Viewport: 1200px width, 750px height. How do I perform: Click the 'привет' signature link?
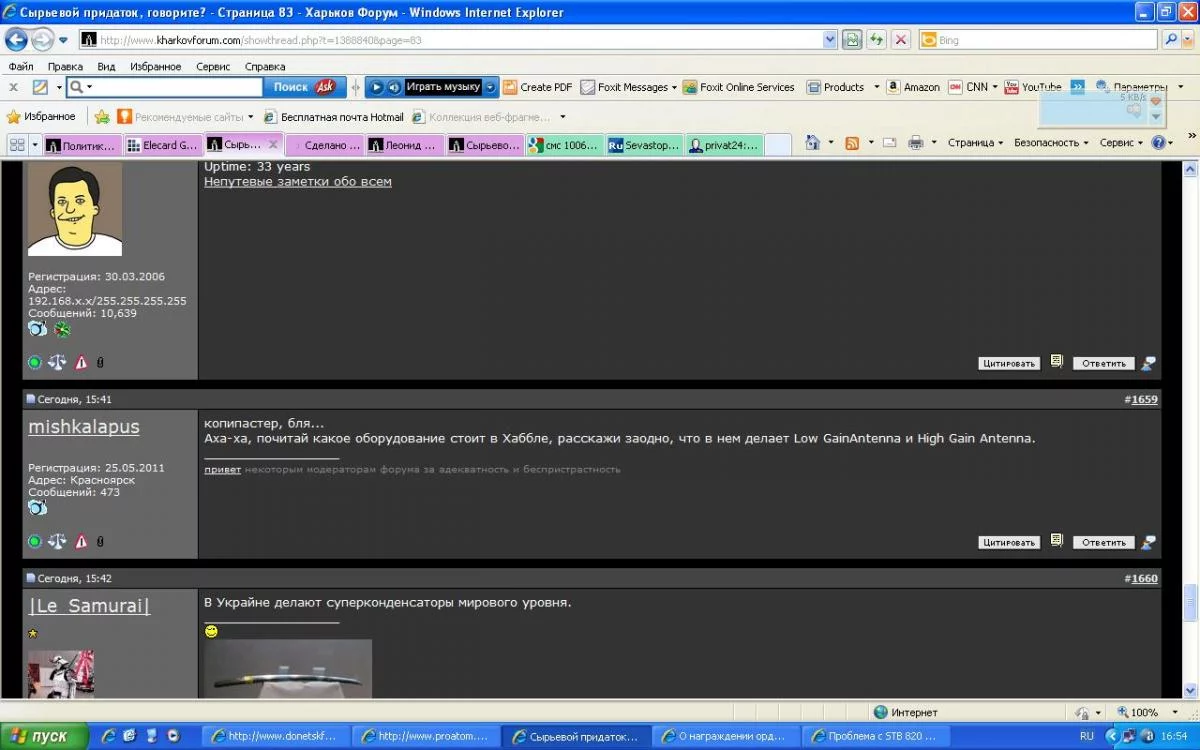click(x=223, y=469)
